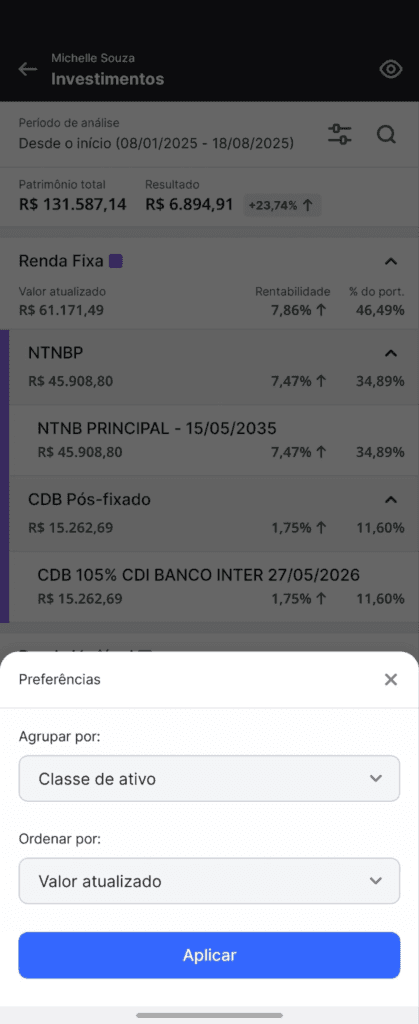Viewport: 419px width, 1024px height.
Task: Collapse the NTNBP group chevron
Action: coord(390,353)
